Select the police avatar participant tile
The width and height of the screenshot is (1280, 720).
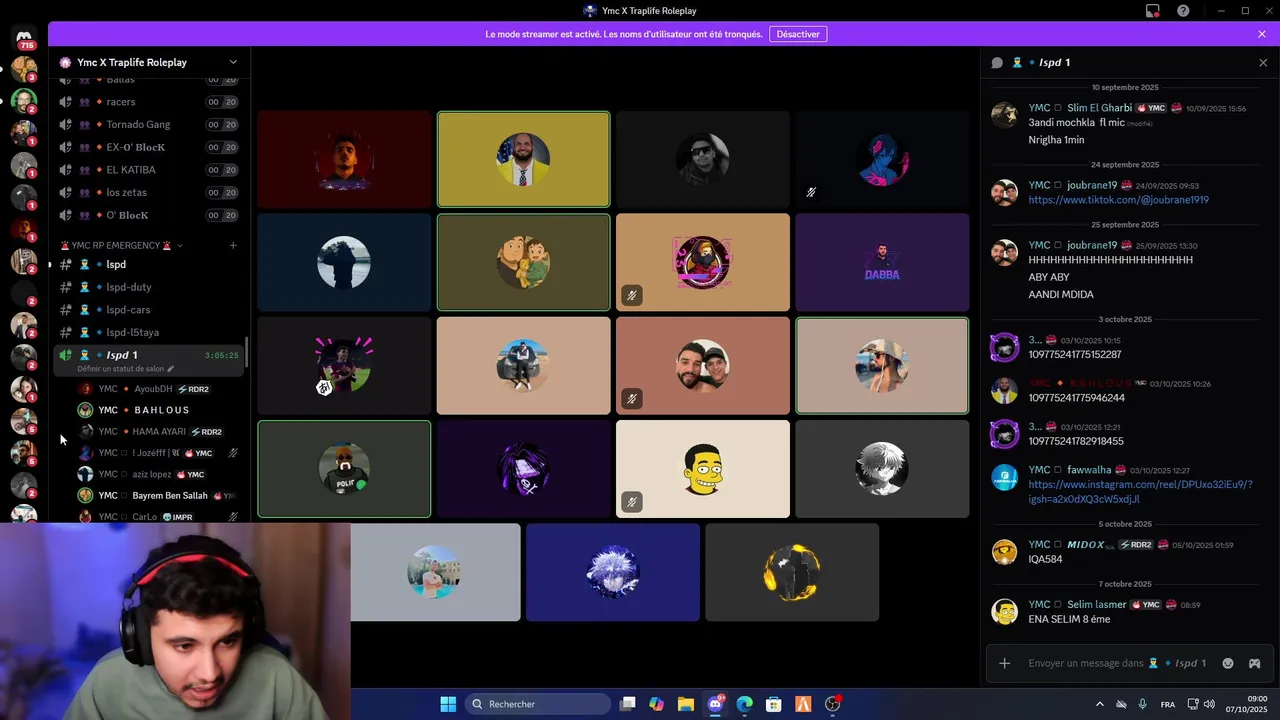pos(344,469)
